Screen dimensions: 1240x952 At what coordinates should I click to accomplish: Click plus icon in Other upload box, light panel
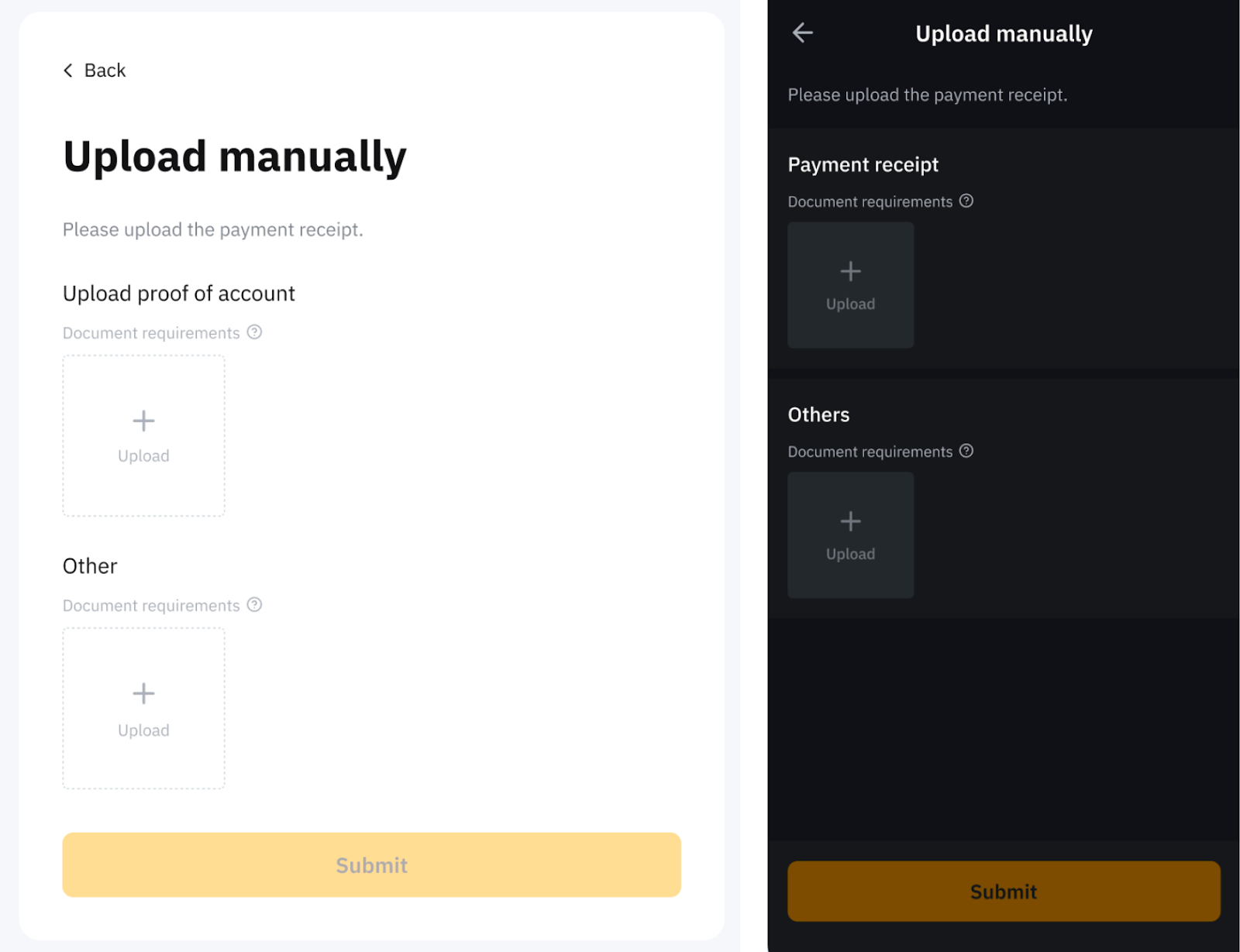(143, 693)
